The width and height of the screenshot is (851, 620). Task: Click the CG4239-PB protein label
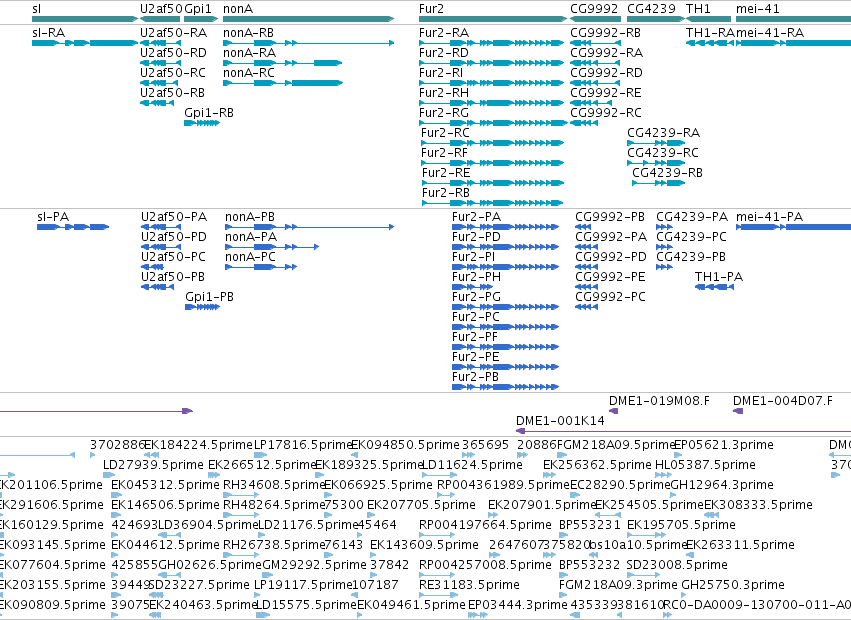tap(691, 257)
